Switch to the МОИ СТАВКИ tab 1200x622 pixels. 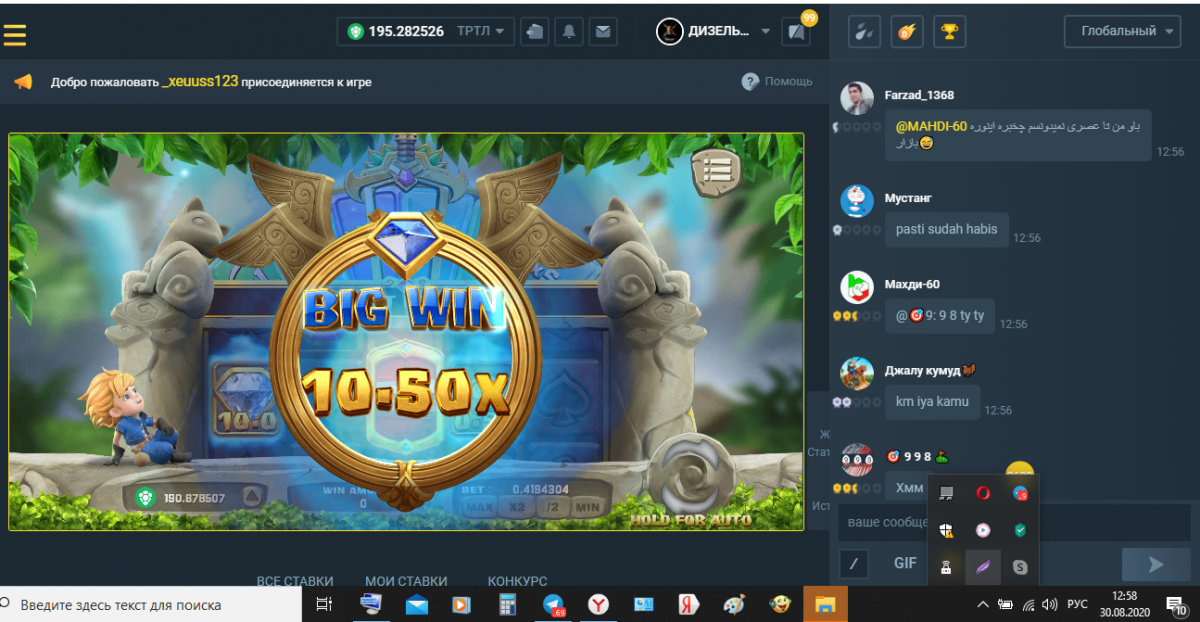406,581
